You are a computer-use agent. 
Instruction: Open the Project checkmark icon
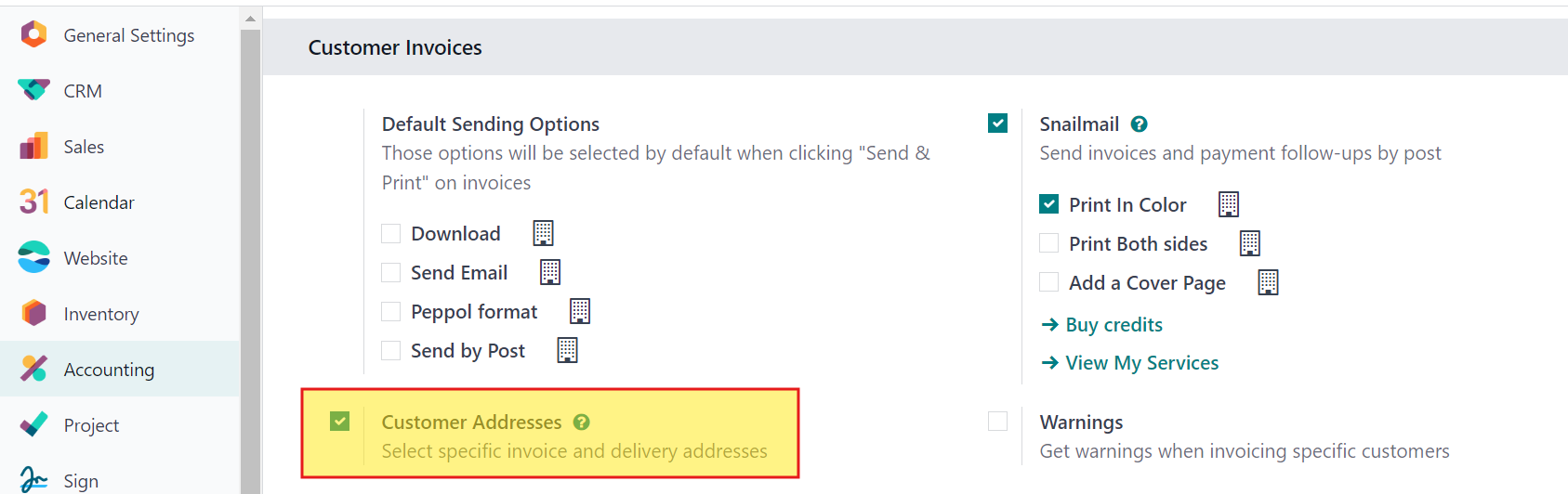[x=33, y=424]
